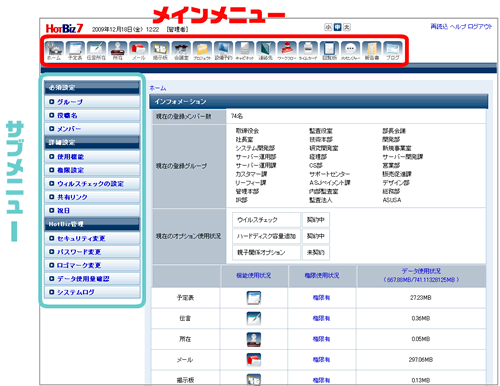Click the メール icon in main menu
The image size is (500, 386).
(x=139, y=50)
